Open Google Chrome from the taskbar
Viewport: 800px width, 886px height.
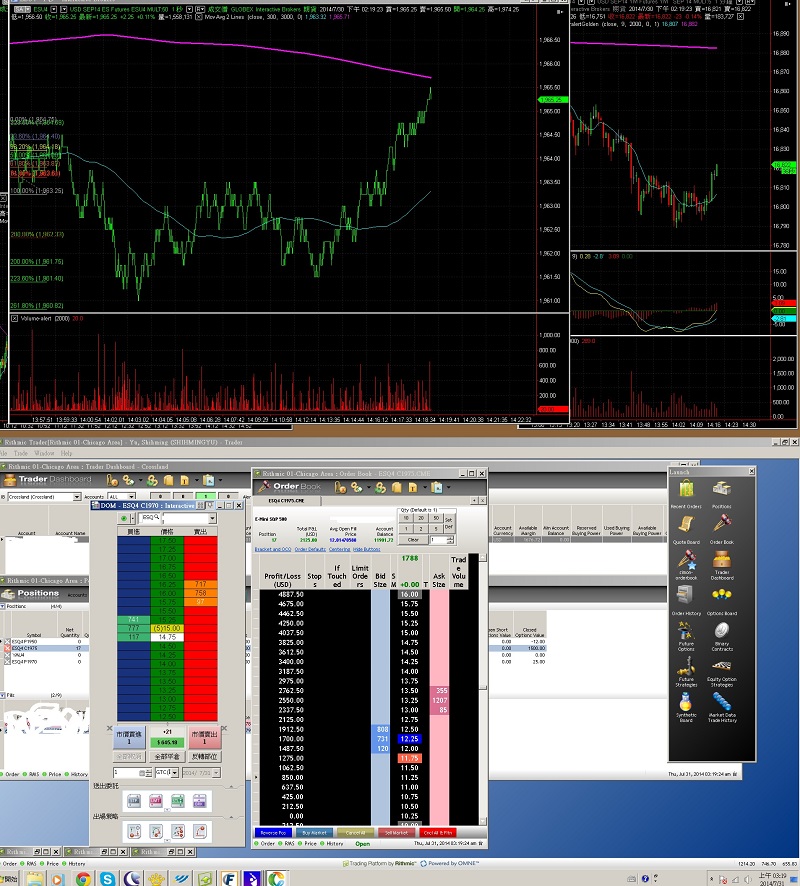point(83,879)
